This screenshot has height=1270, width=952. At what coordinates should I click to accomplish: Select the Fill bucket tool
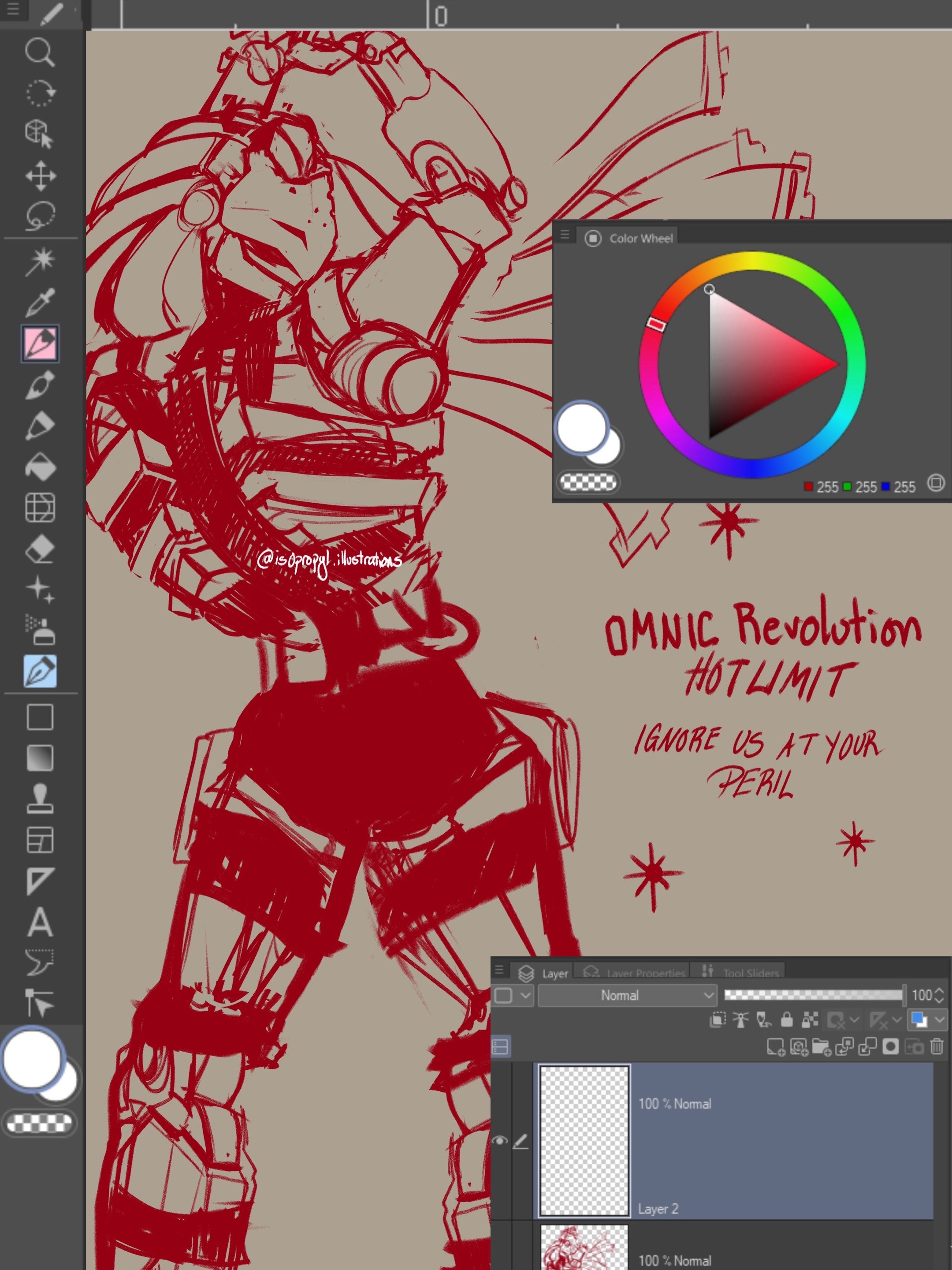[x=40, y=467]
